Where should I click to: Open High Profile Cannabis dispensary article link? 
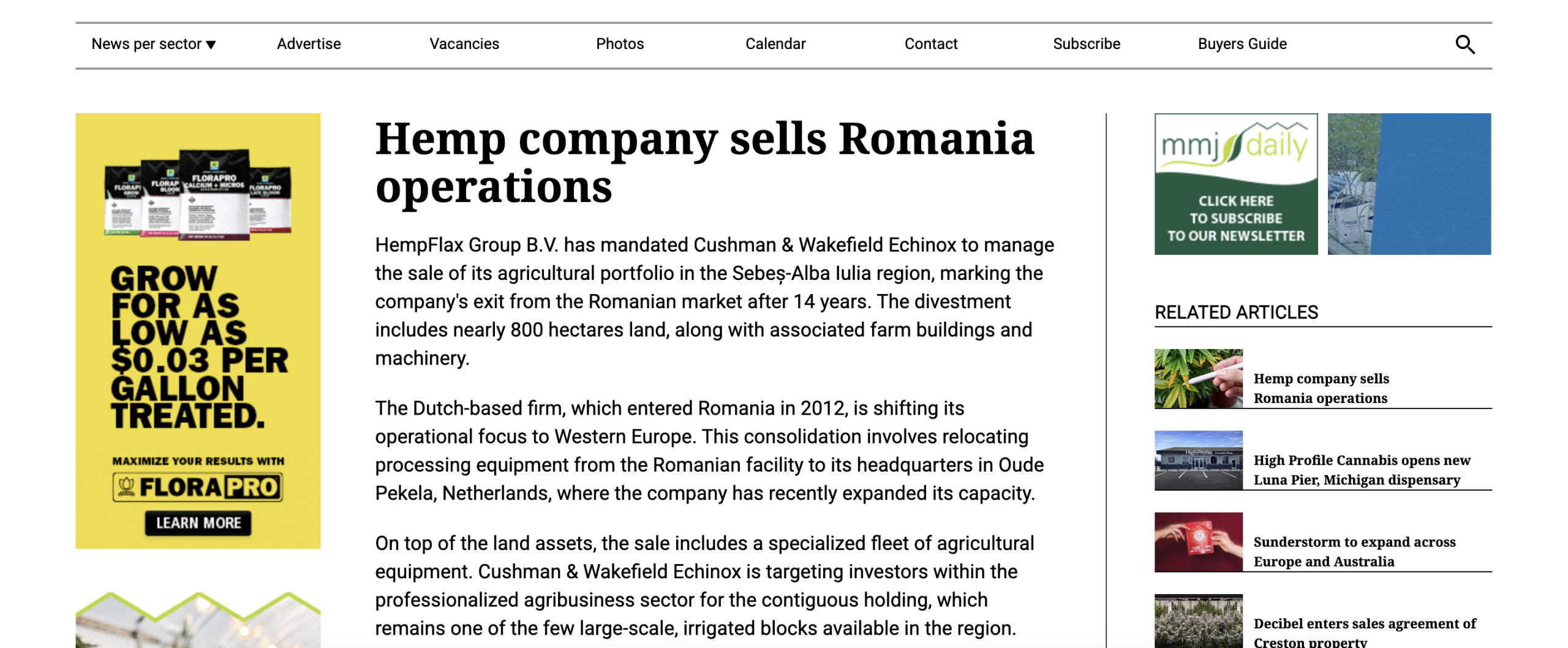click(x=1361, y=470)
